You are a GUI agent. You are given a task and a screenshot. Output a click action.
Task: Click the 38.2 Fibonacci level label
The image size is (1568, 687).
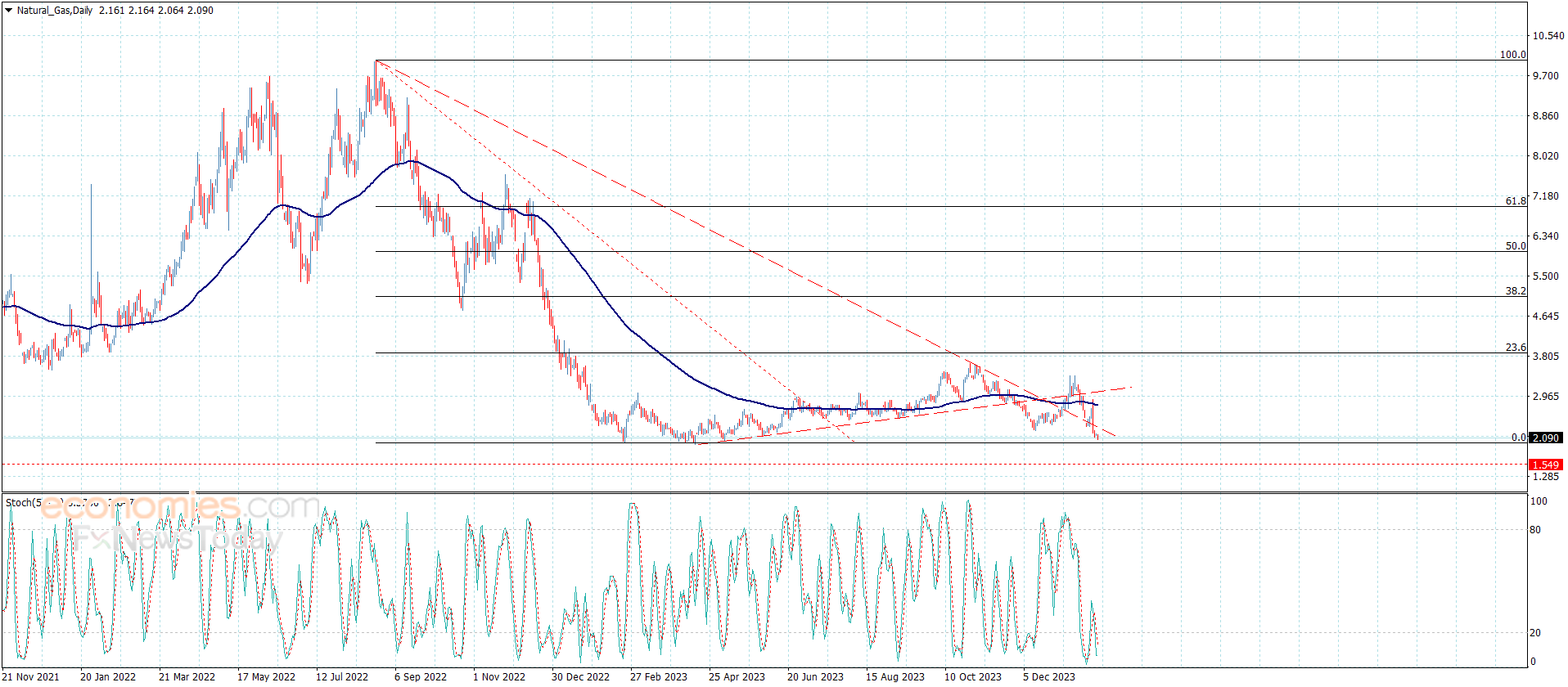(1516, 290)
